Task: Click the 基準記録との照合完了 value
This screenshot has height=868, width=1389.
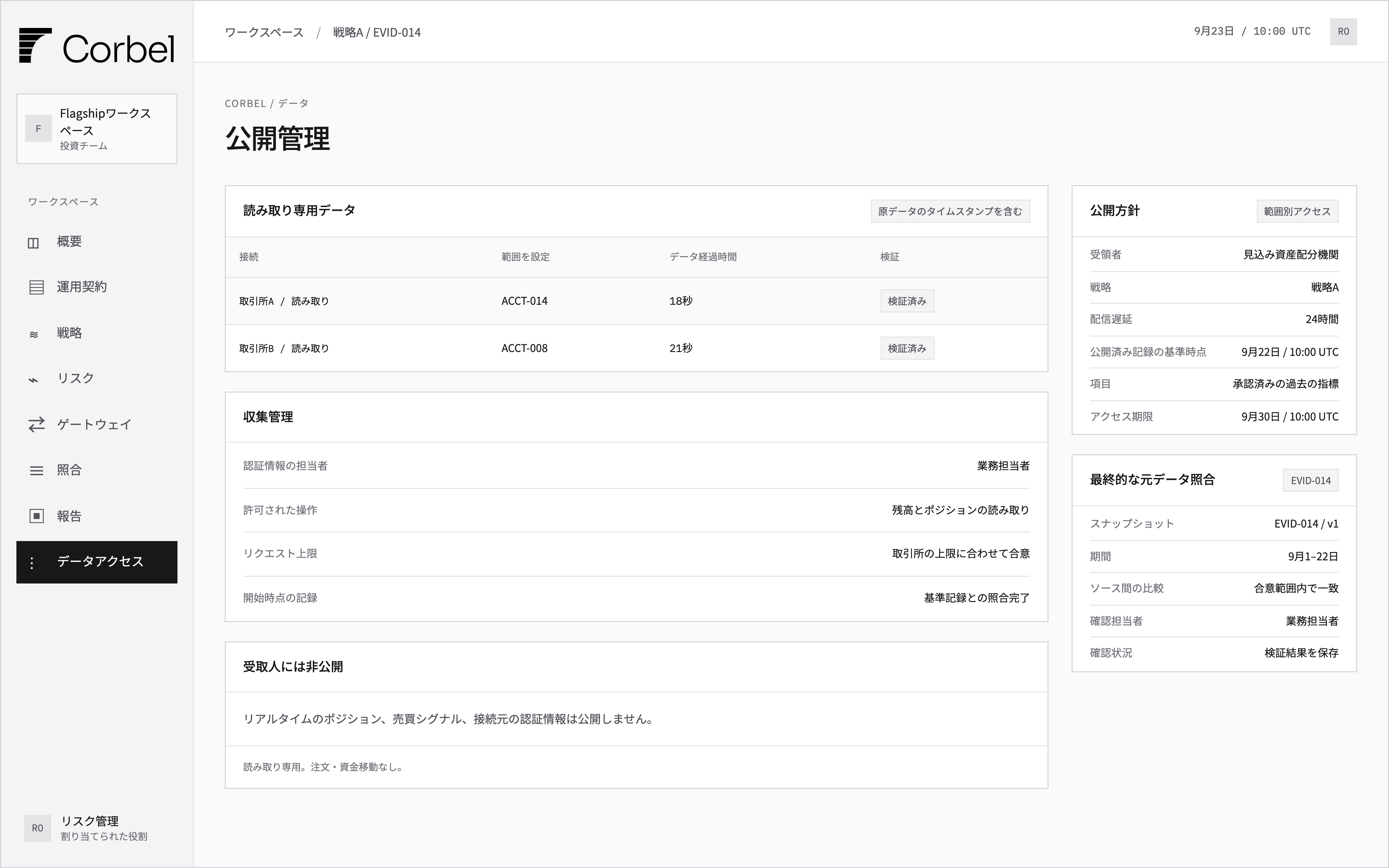Action: [977, 598]
